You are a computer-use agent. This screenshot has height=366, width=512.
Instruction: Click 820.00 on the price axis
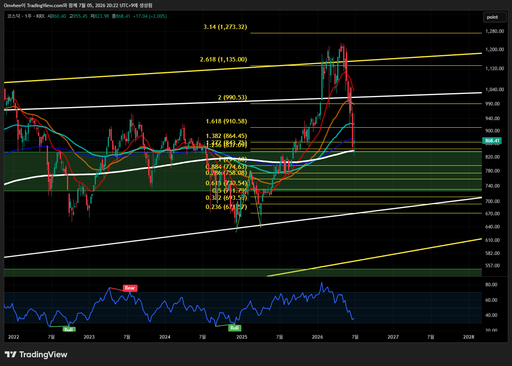click(x=492, y=157)
